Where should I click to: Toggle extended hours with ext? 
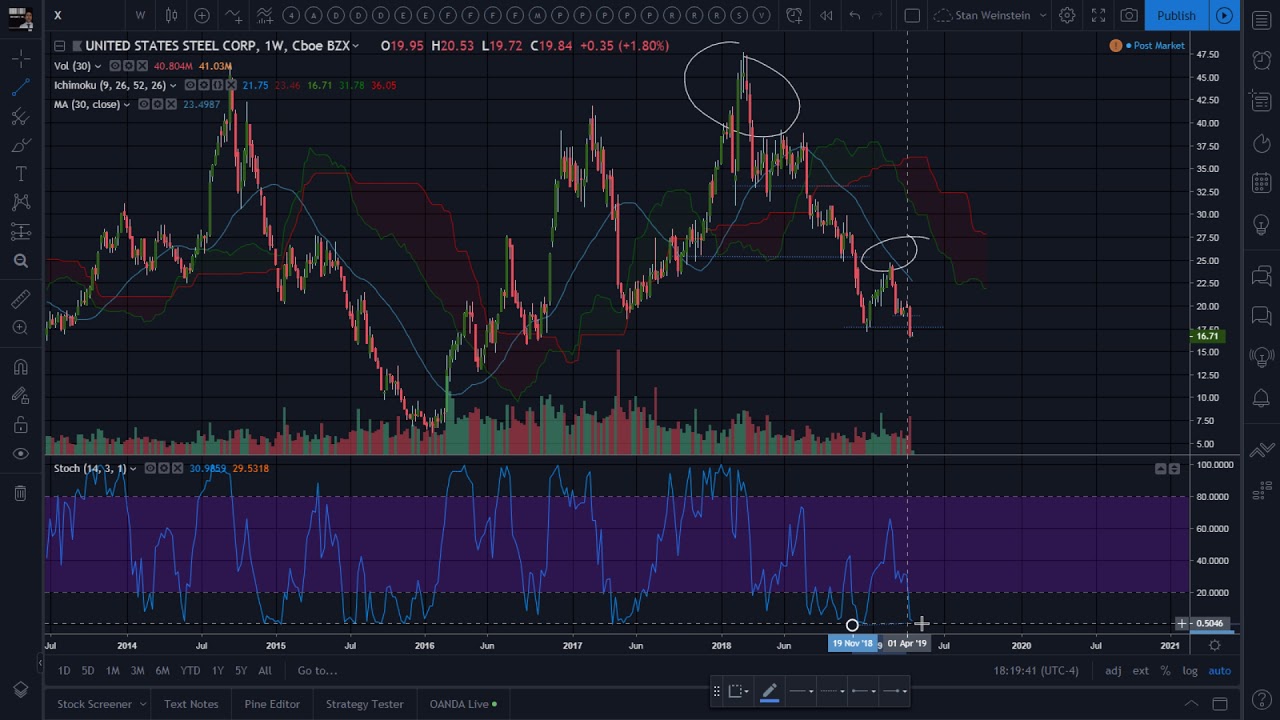[x=1140, y=671]
